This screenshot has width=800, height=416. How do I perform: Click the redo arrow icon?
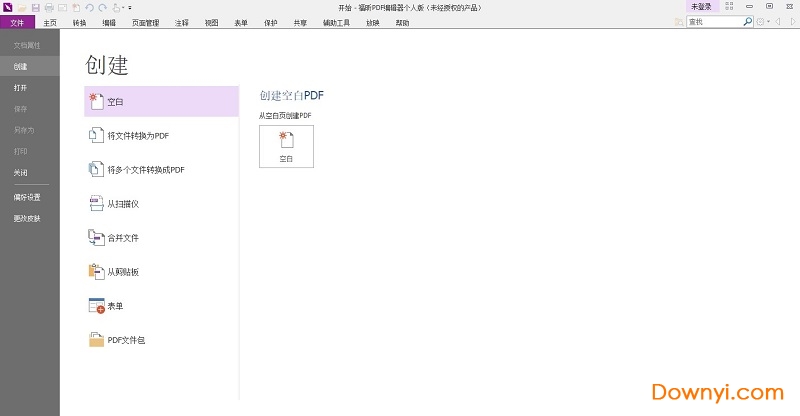coord(103,8)
